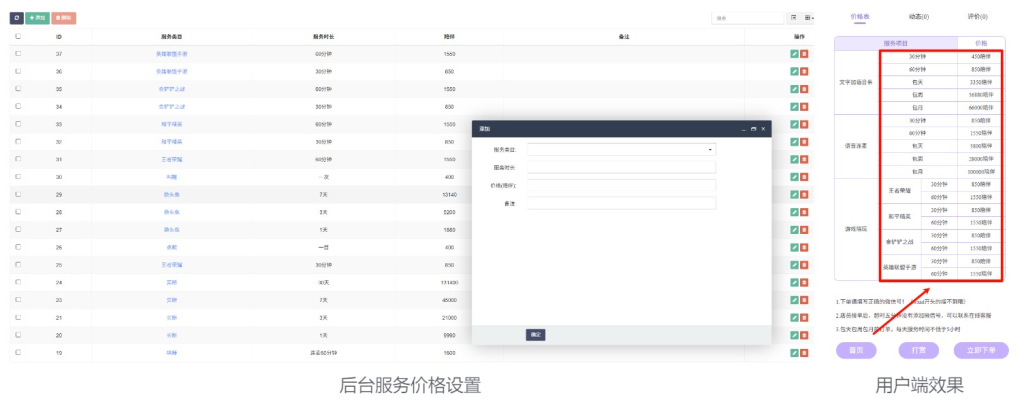
Task: Open the column display dropdown beside search
Action: click(809, 18)
